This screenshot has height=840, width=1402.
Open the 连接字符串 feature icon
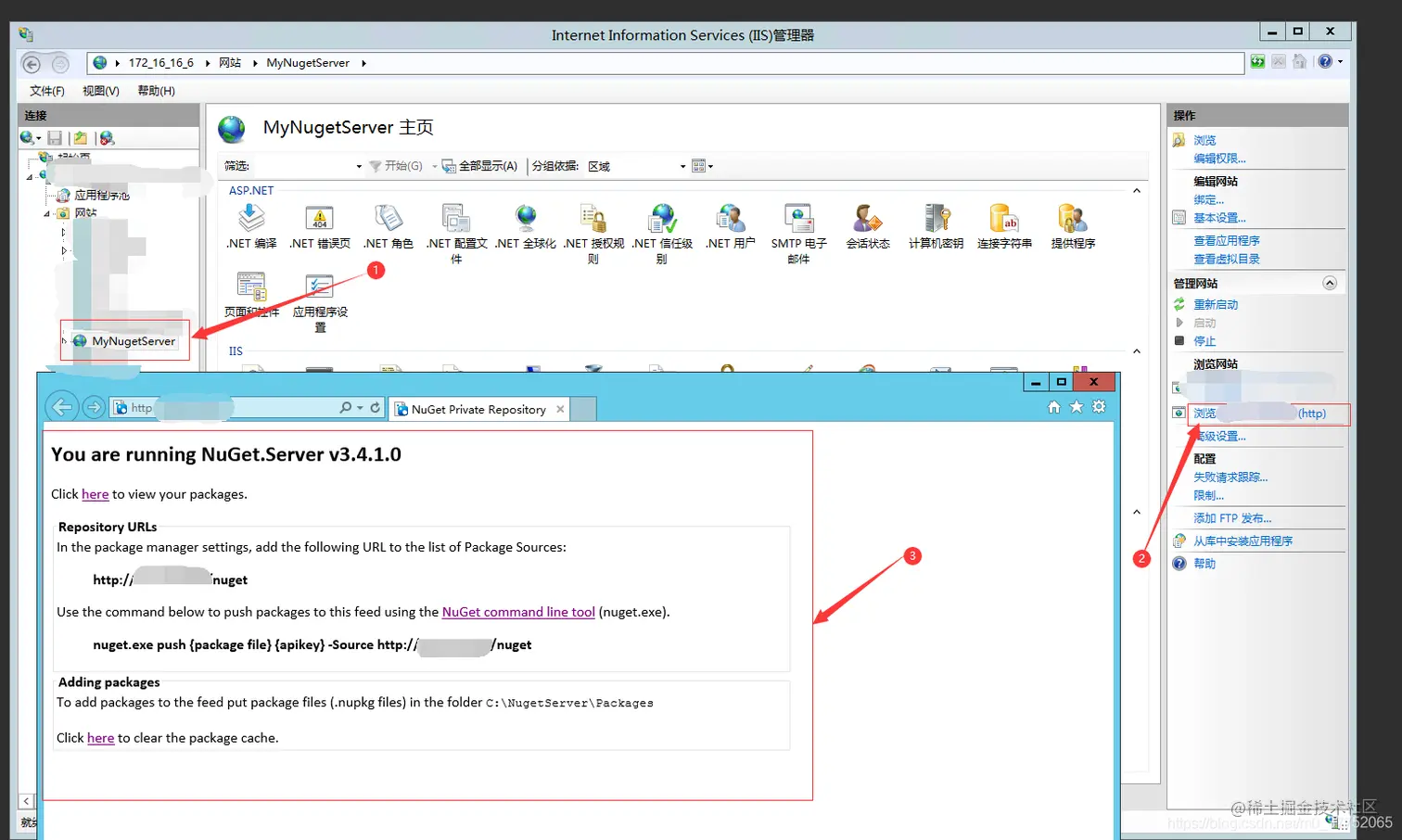(1004, 218)
